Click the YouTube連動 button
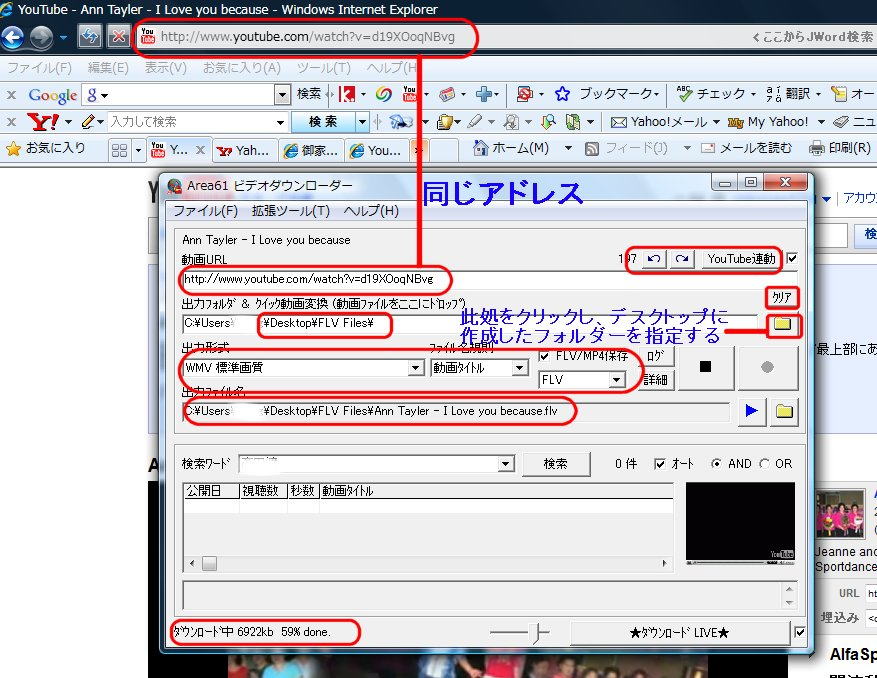The height and width of the screenshot is (678, 877). (741, 259)
